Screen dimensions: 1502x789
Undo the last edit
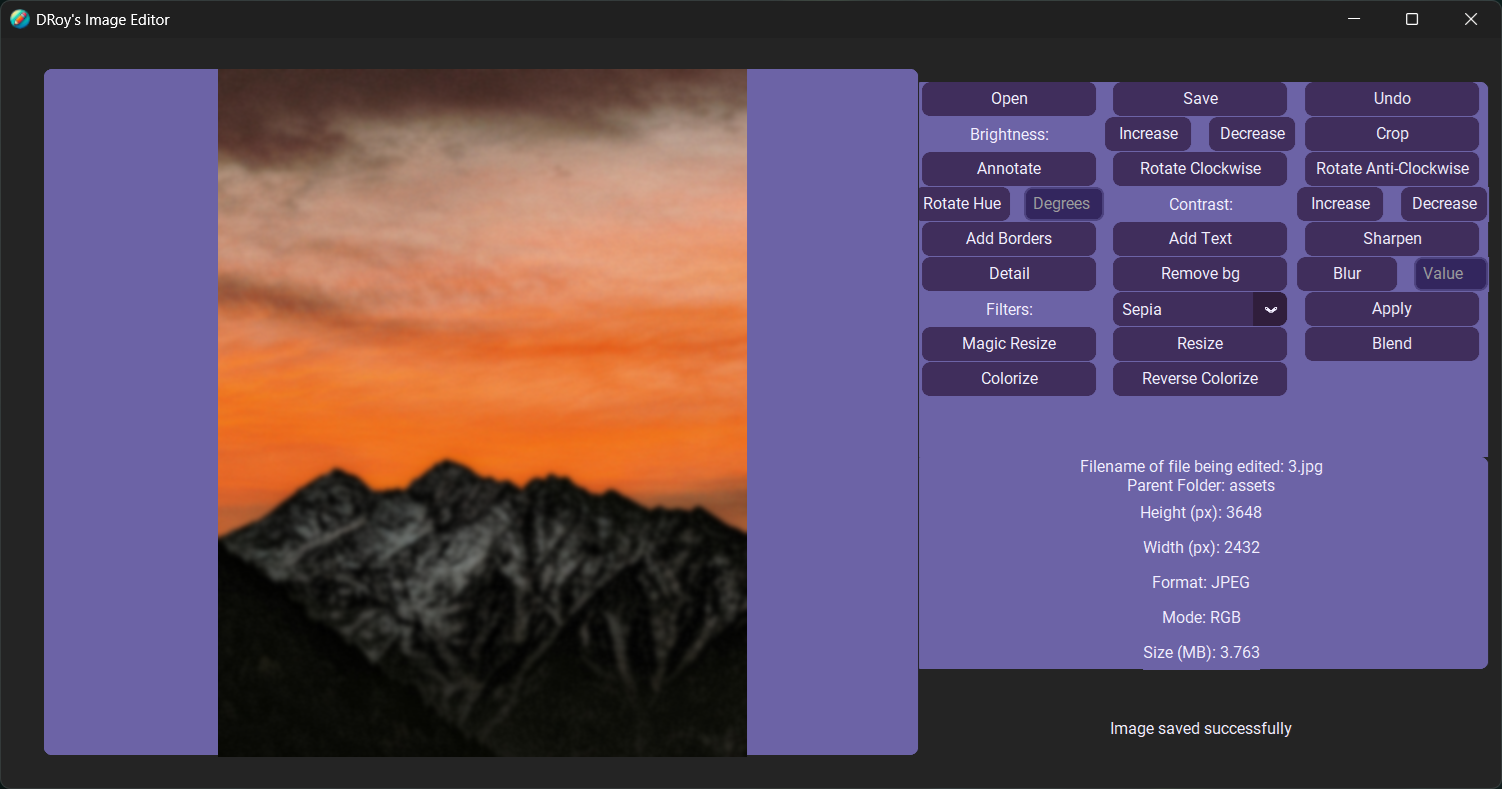pos(1391,98)
